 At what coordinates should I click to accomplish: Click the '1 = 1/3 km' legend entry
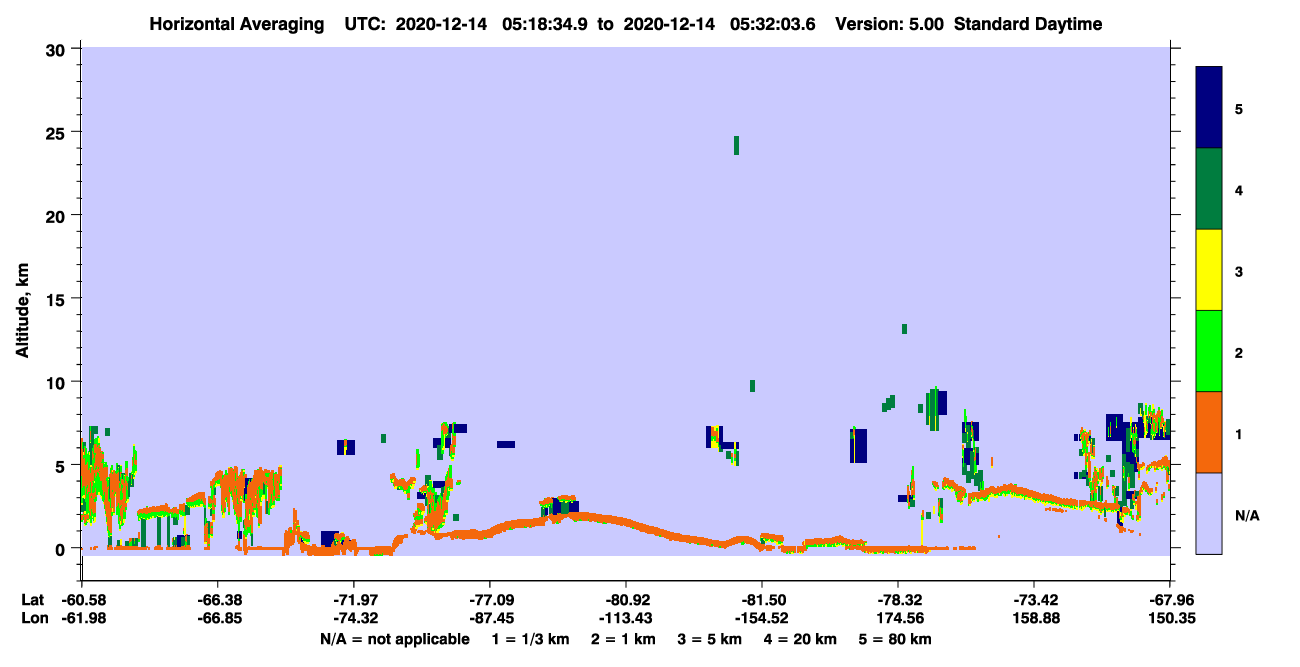point(531,639)
